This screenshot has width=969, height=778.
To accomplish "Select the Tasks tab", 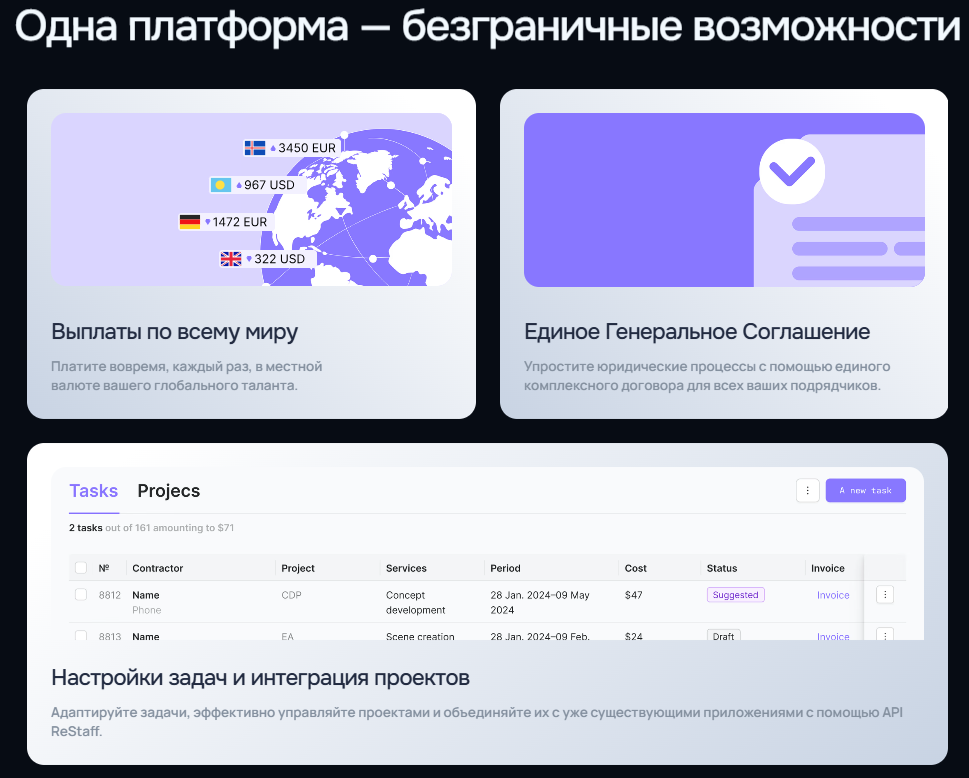I will 93,491.
